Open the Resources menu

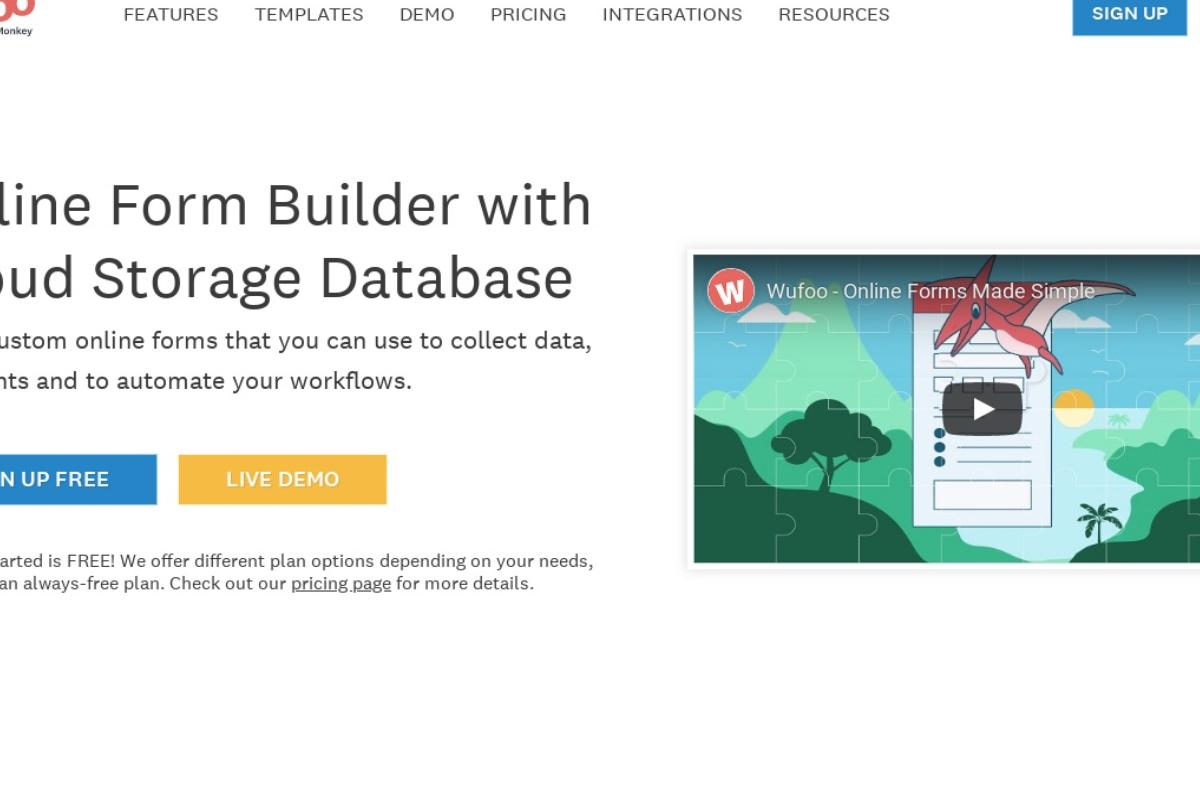click(x=834, y=15)
